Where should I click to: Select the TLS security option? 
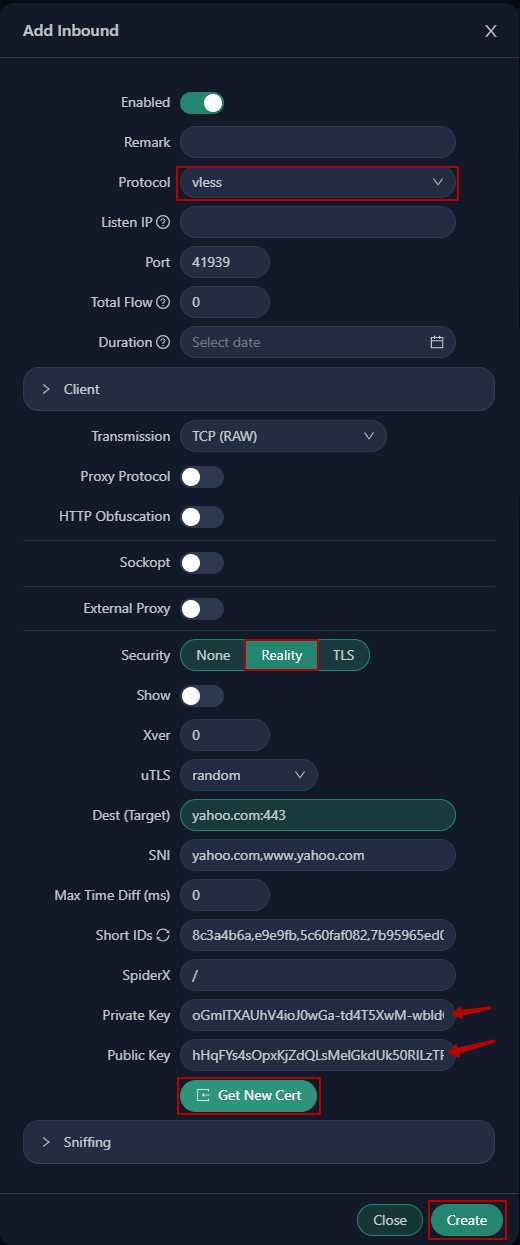pyautogui.click(x=343, y=655)
